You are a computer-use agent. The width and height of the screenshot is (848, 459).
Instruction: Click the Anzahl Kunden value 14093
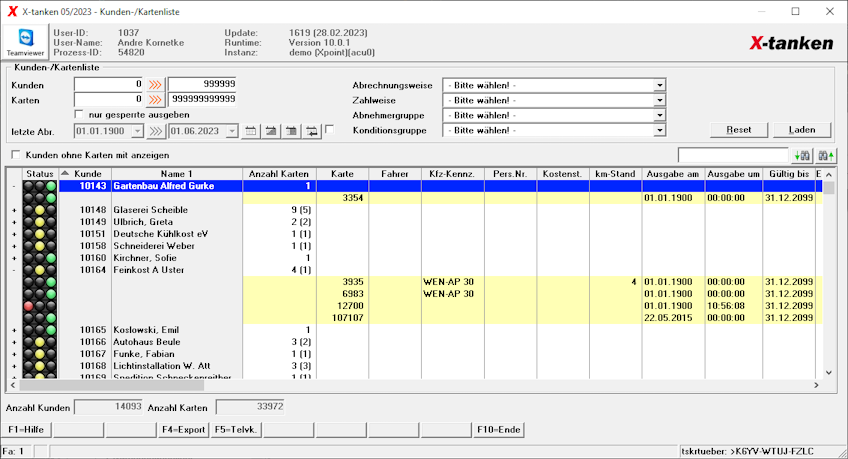(x=109, y=407)
